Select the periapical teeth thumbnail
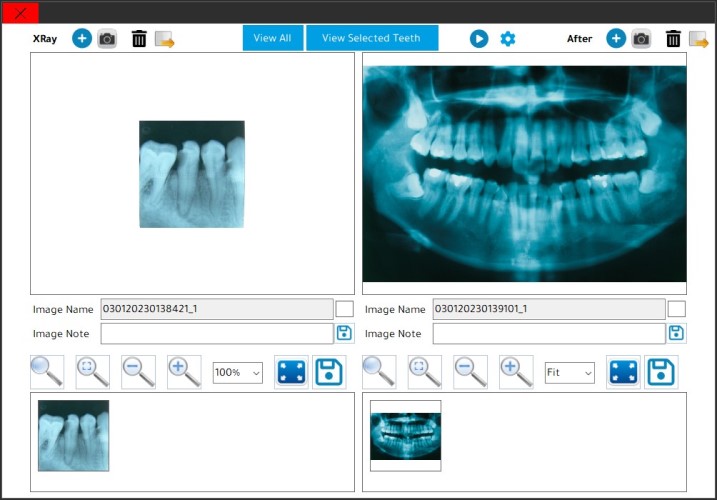Screen dimensions: 717x500 73,435
